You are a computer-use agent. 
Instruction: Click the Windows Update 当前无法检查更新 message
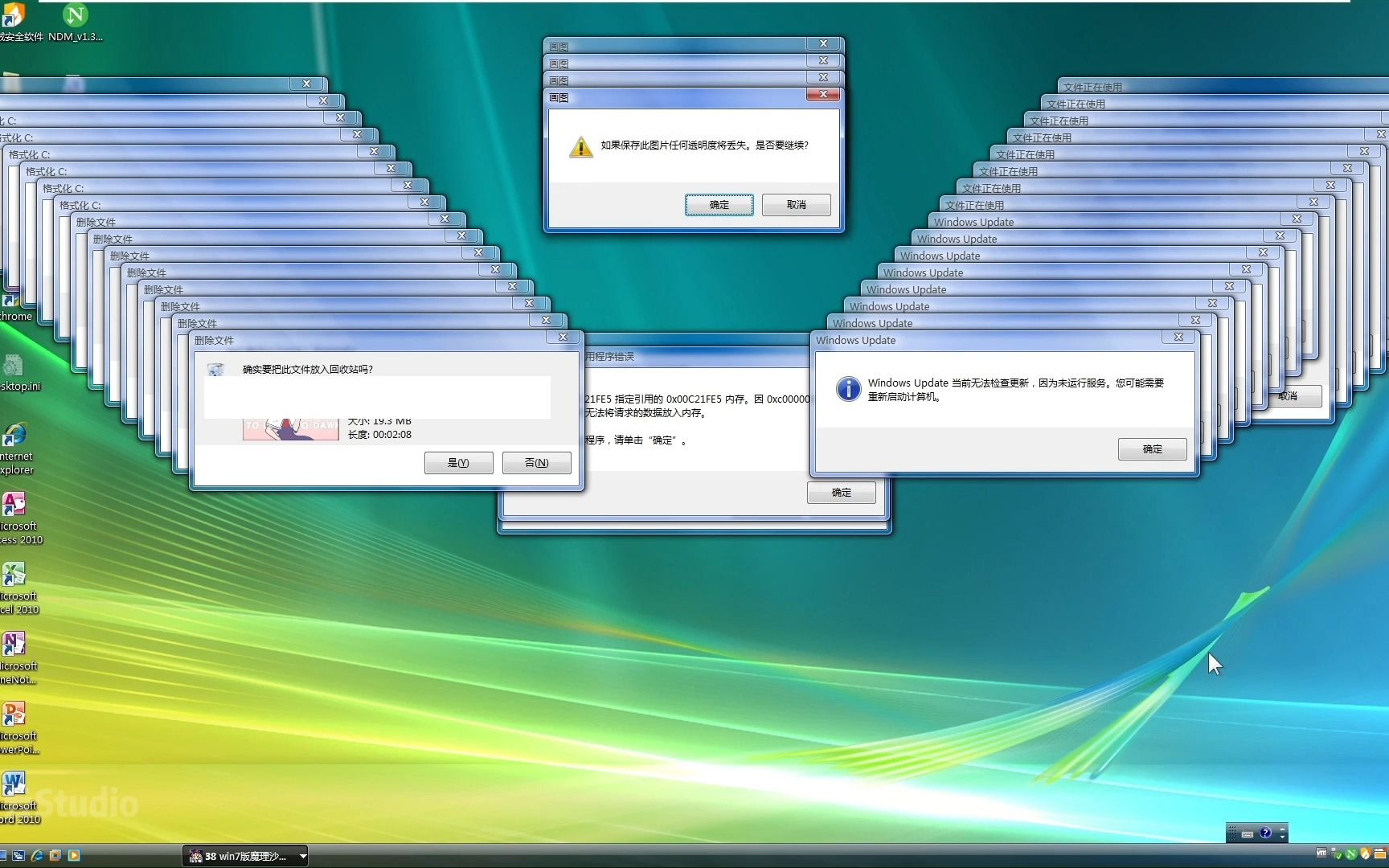click(1015, 390)
